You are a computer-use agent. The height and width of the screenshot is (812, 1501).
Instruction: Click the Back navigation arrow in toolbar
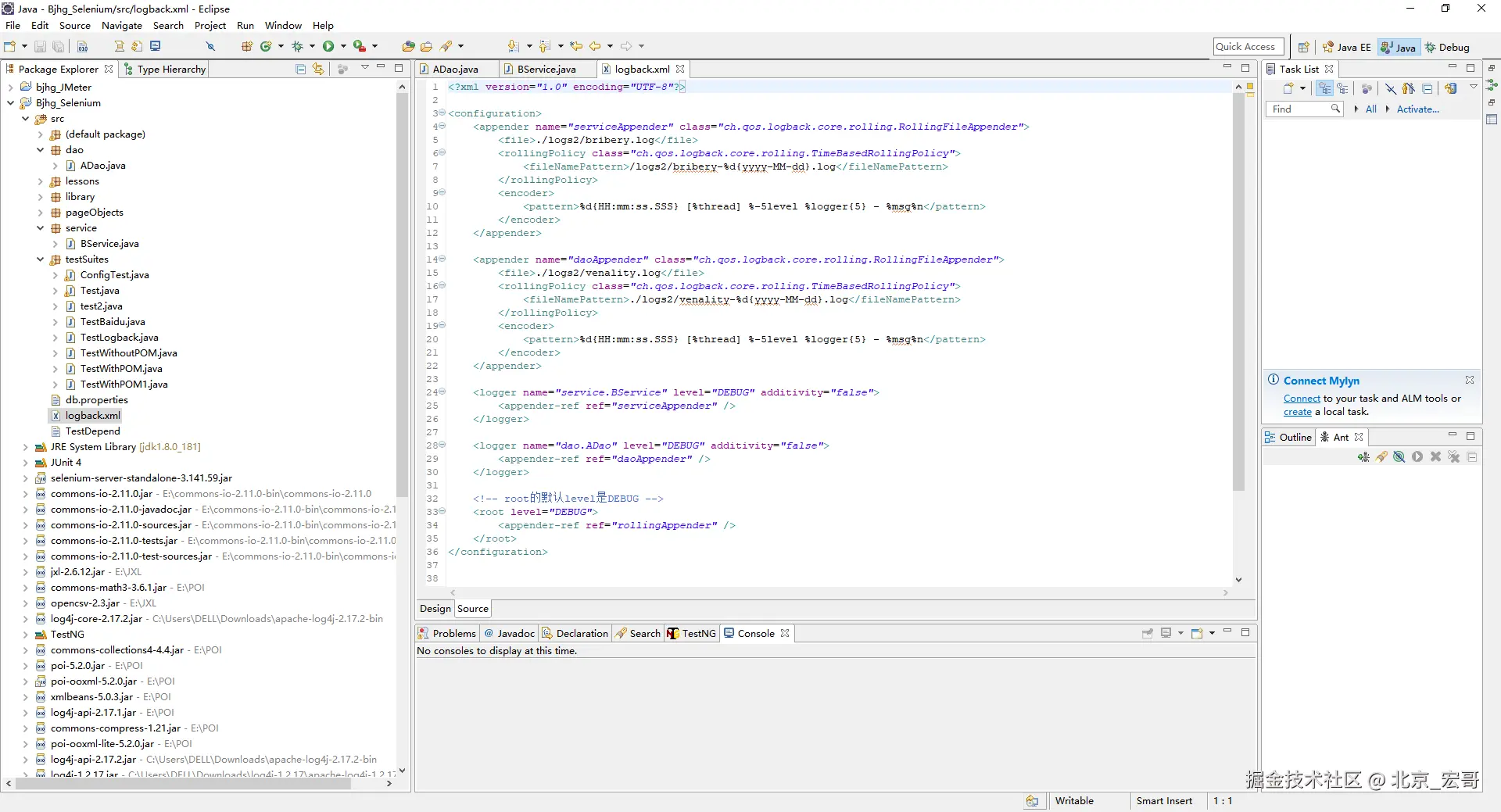click(595, 47)
